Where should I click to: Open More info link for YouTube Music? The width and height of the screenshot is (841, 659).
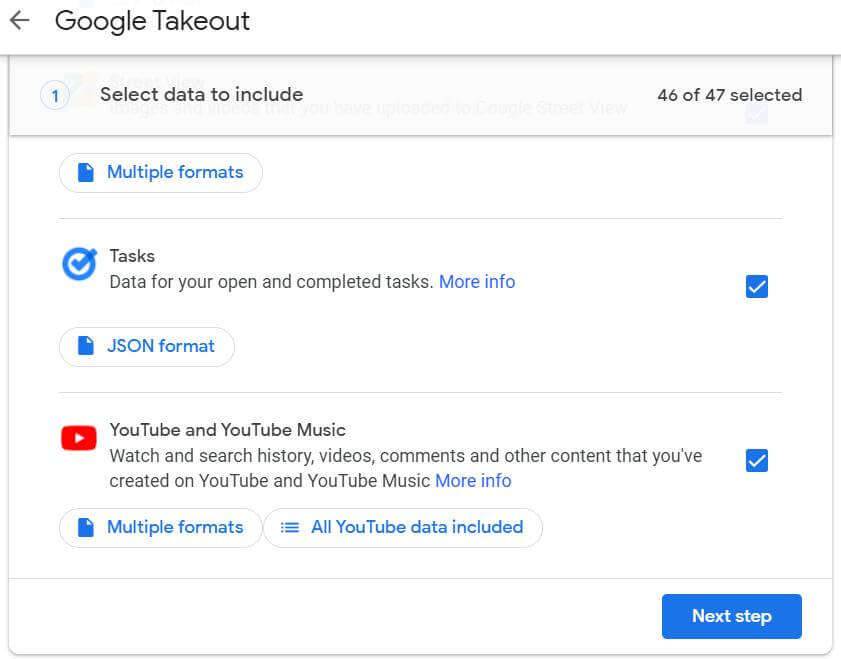pos(473,480)
